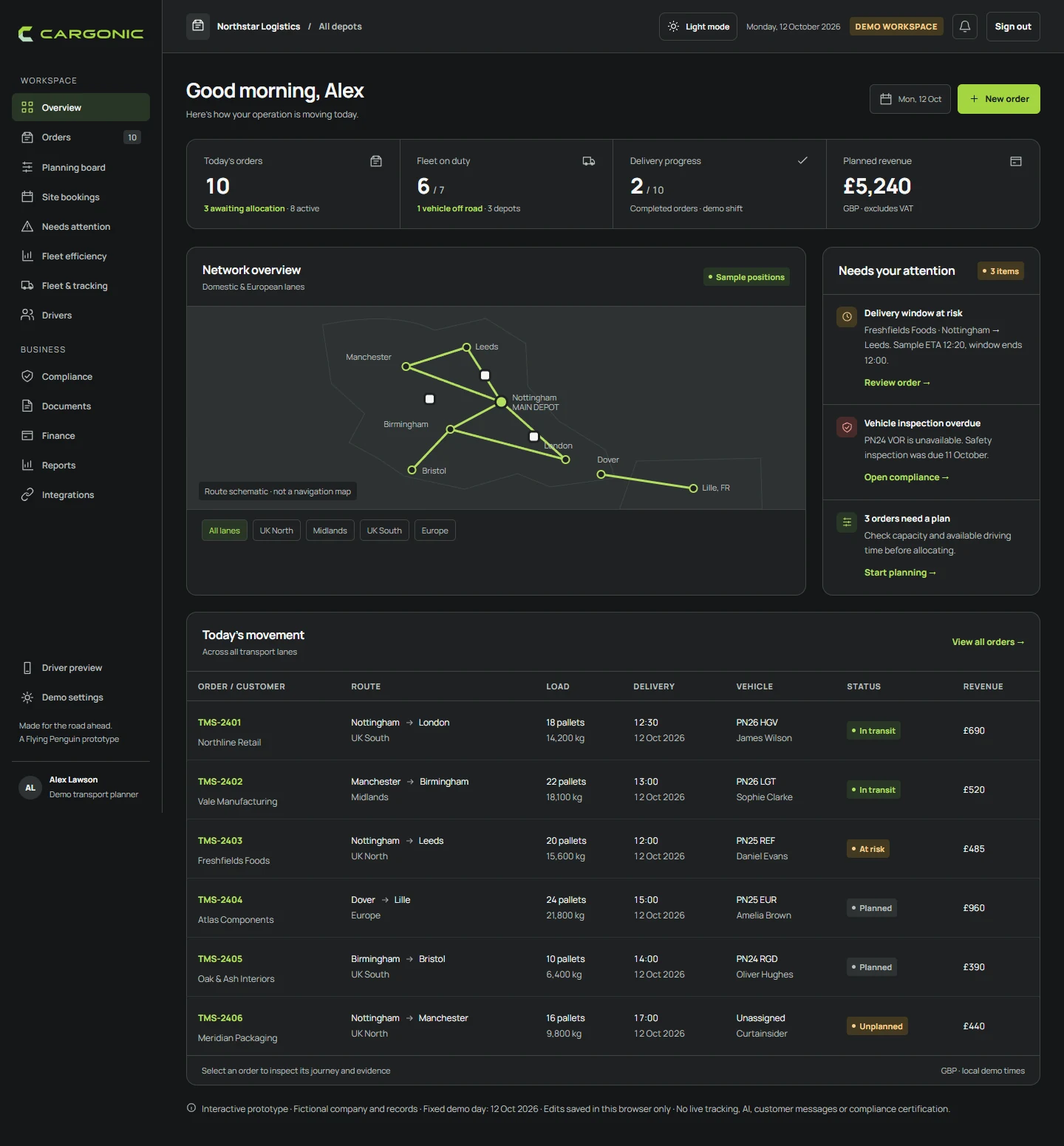Click Start planning link
Screen dimensions: 1064x1146
900,573
